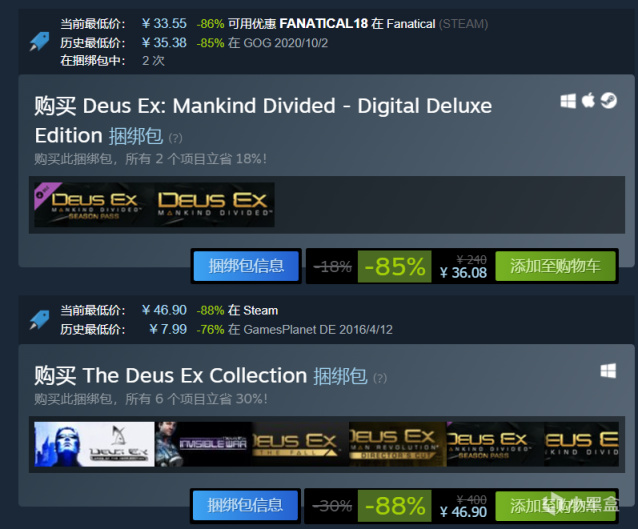Select the Deus Ex Mankind Divided game thumbnail
Image resolution: width=638 pixels, height=529 pixels.
[x=214, y=205]
